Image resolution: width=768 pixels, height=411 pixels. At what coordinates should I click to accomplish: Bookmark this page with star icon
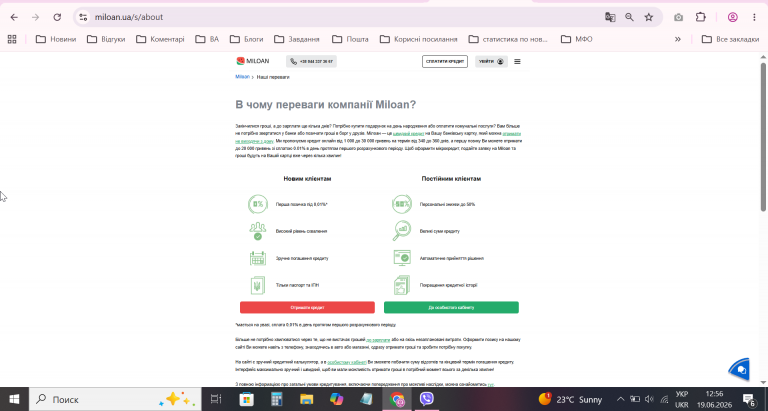[x=649, y=17]
